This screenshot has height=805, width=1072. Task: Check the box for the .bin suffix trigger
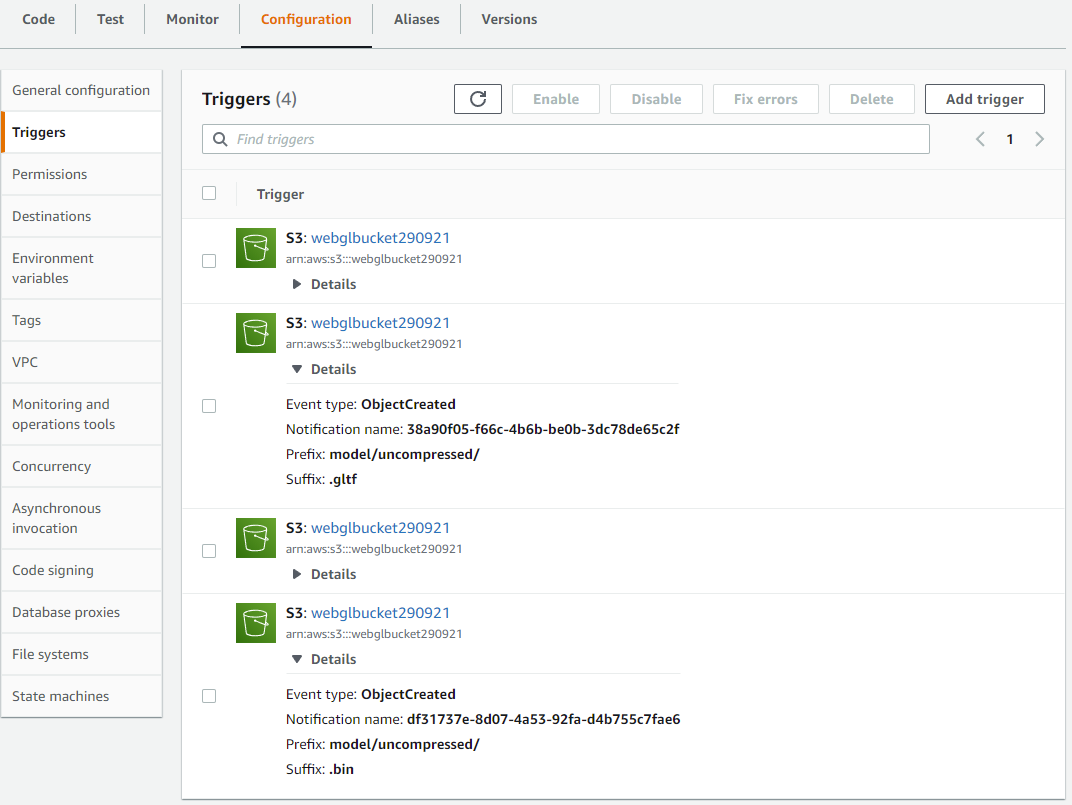tap(209, 696)
